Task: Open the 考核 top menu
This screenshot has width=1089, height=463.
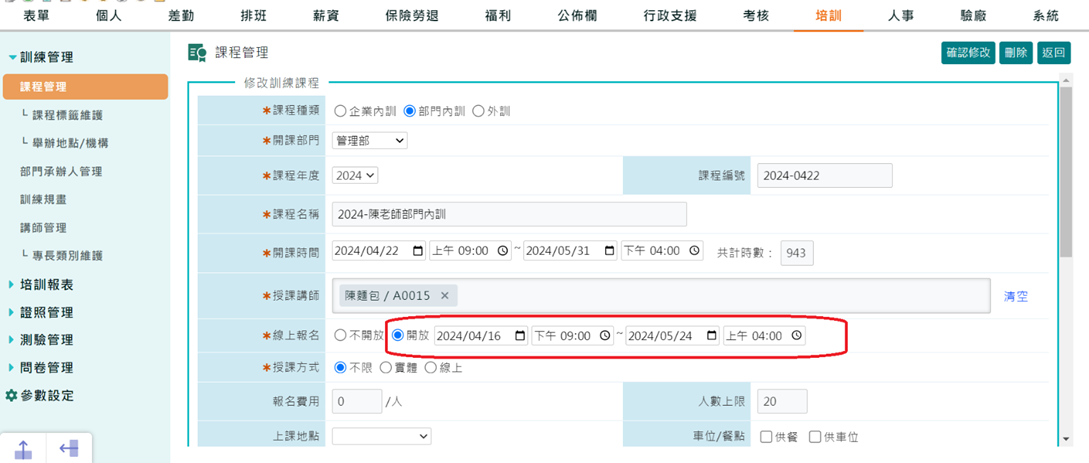Action: click(x=756, y=15)
